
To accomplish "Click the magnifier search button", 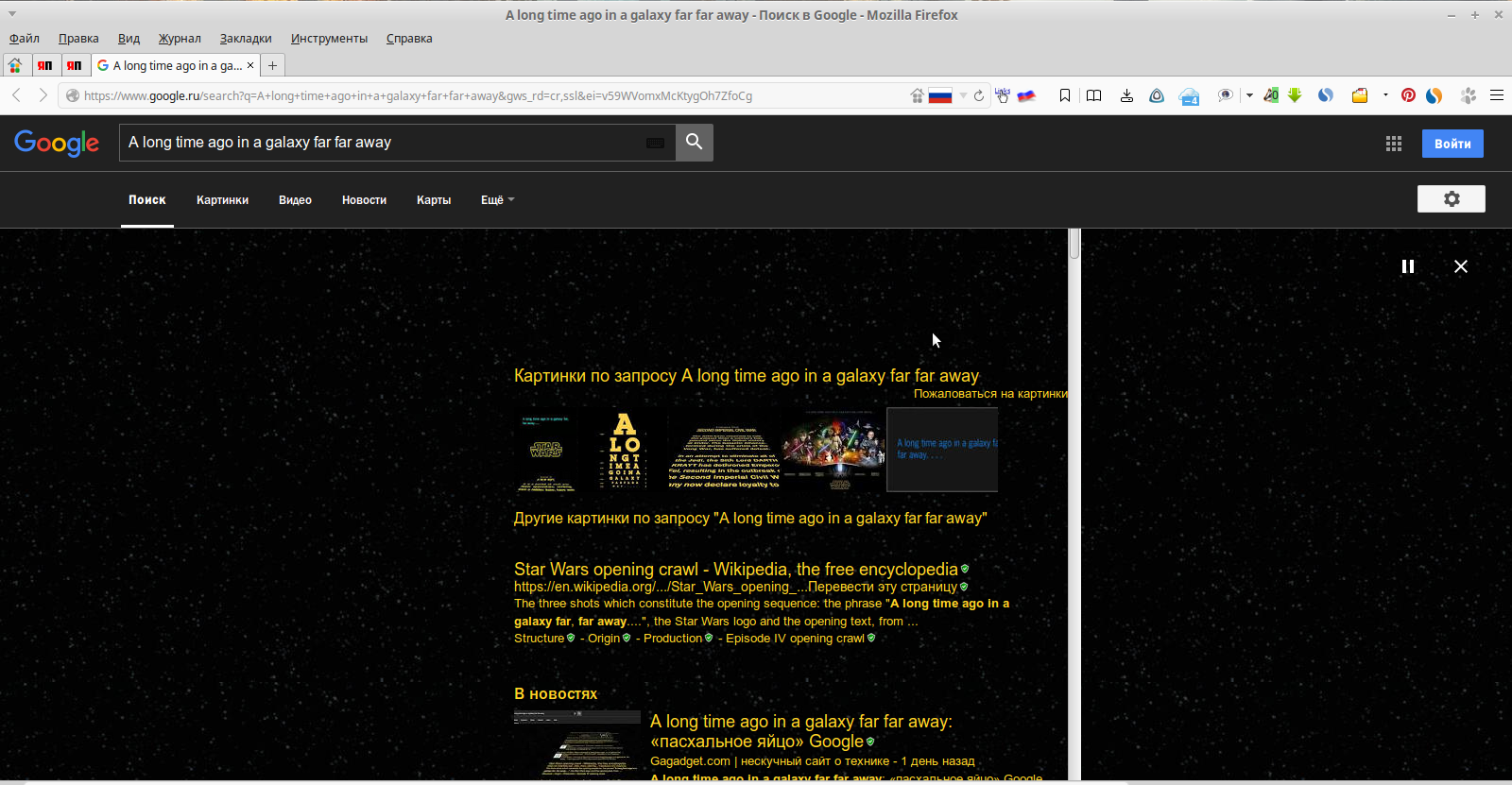I will tap(695, 142).
